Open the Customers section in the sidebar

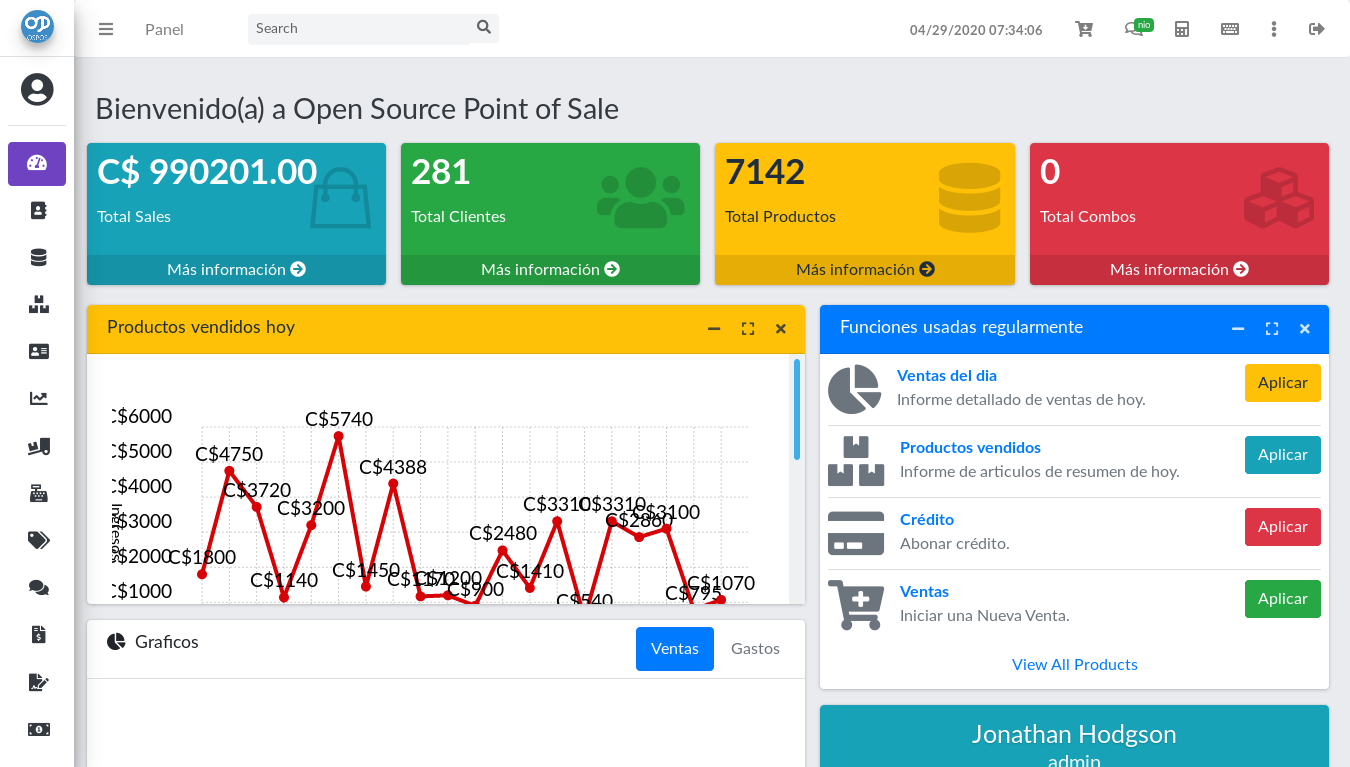point(37,210)
